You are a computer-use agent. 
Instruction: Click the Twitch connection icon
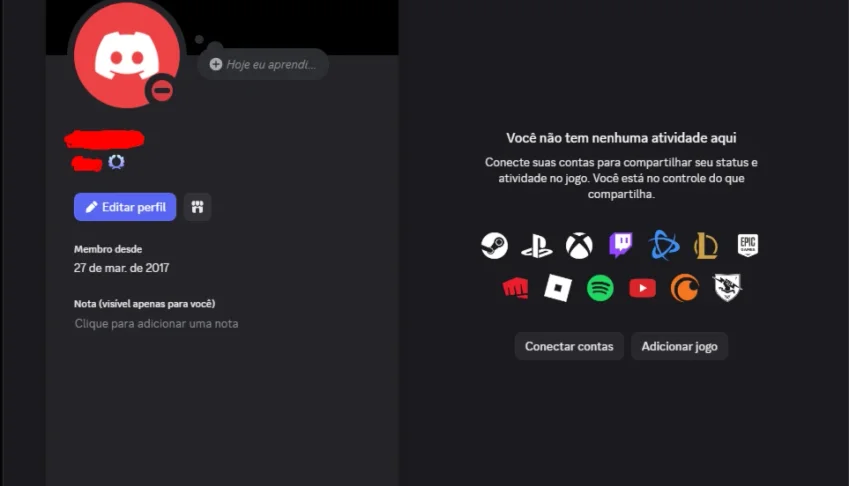621,245
